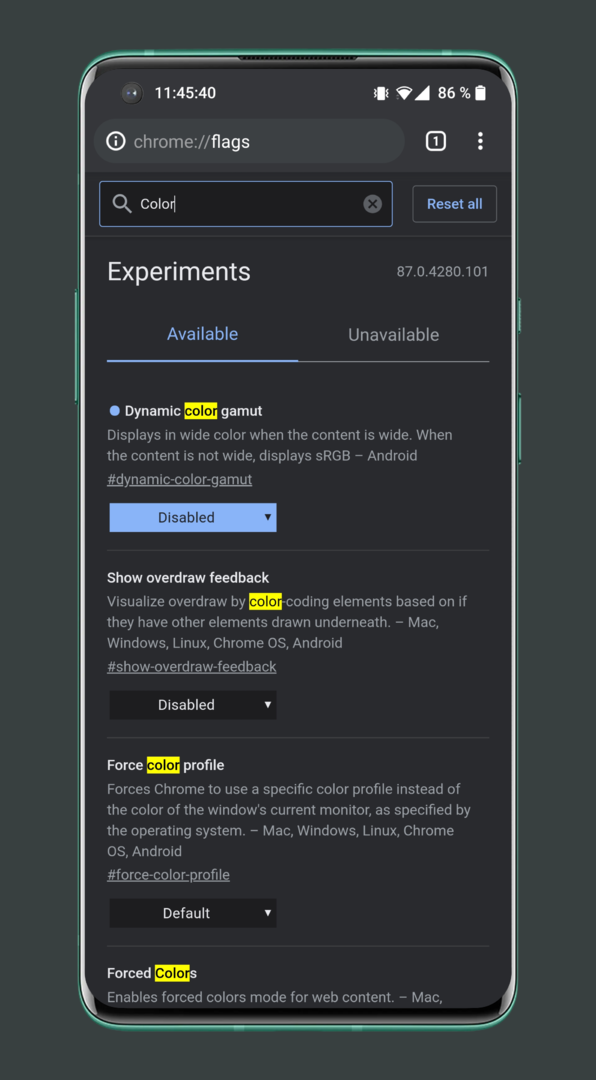Open Force color profile Default dropdown
The width and height of the screenshot is (596, 1080).
(193, 913)
